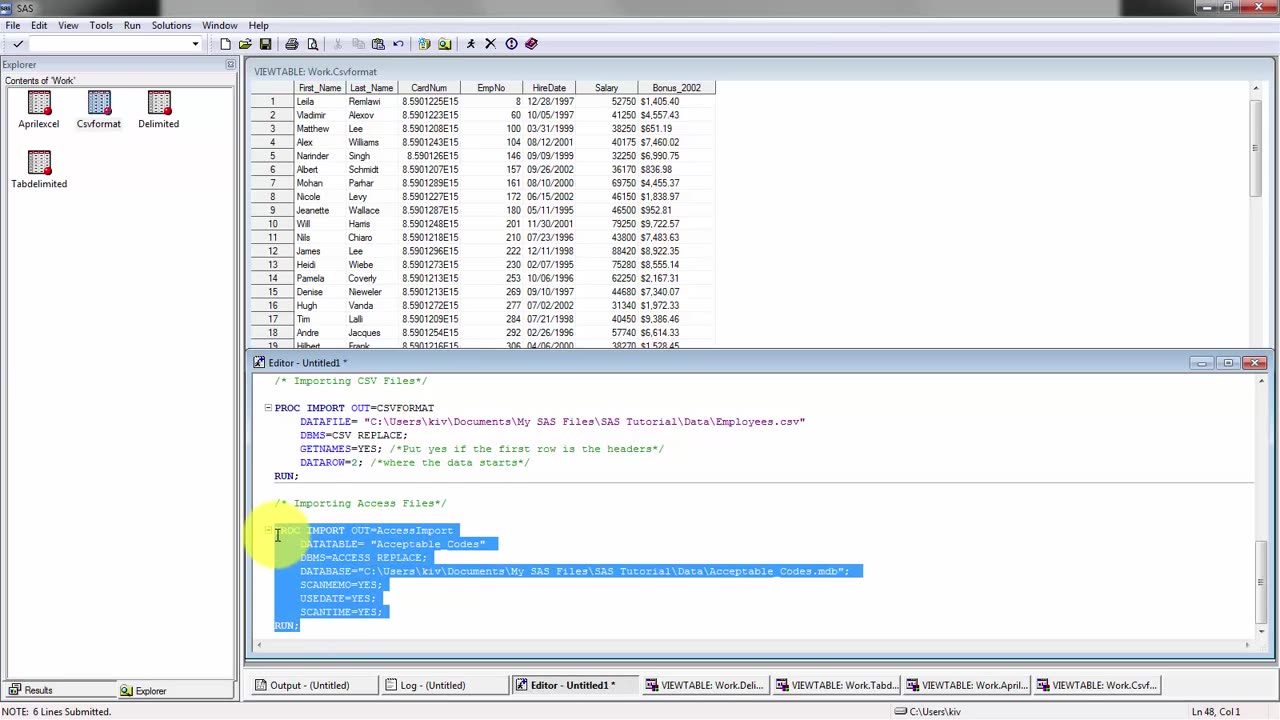Click the EmpNo column header
Image resolution: width=1280 pixels, height=720 pixels.
tap(491, 88)
